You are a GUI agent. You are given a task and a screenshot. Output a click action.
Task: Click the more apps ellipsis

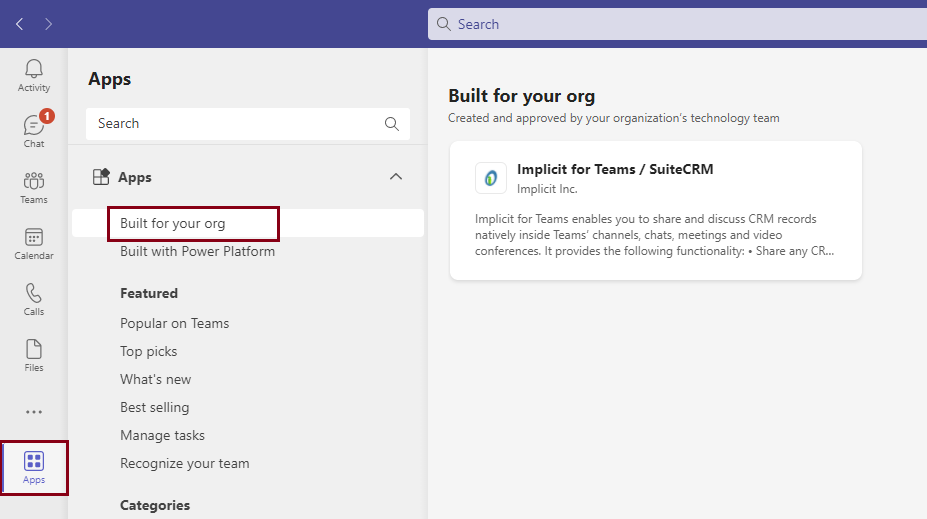(34, 412)
